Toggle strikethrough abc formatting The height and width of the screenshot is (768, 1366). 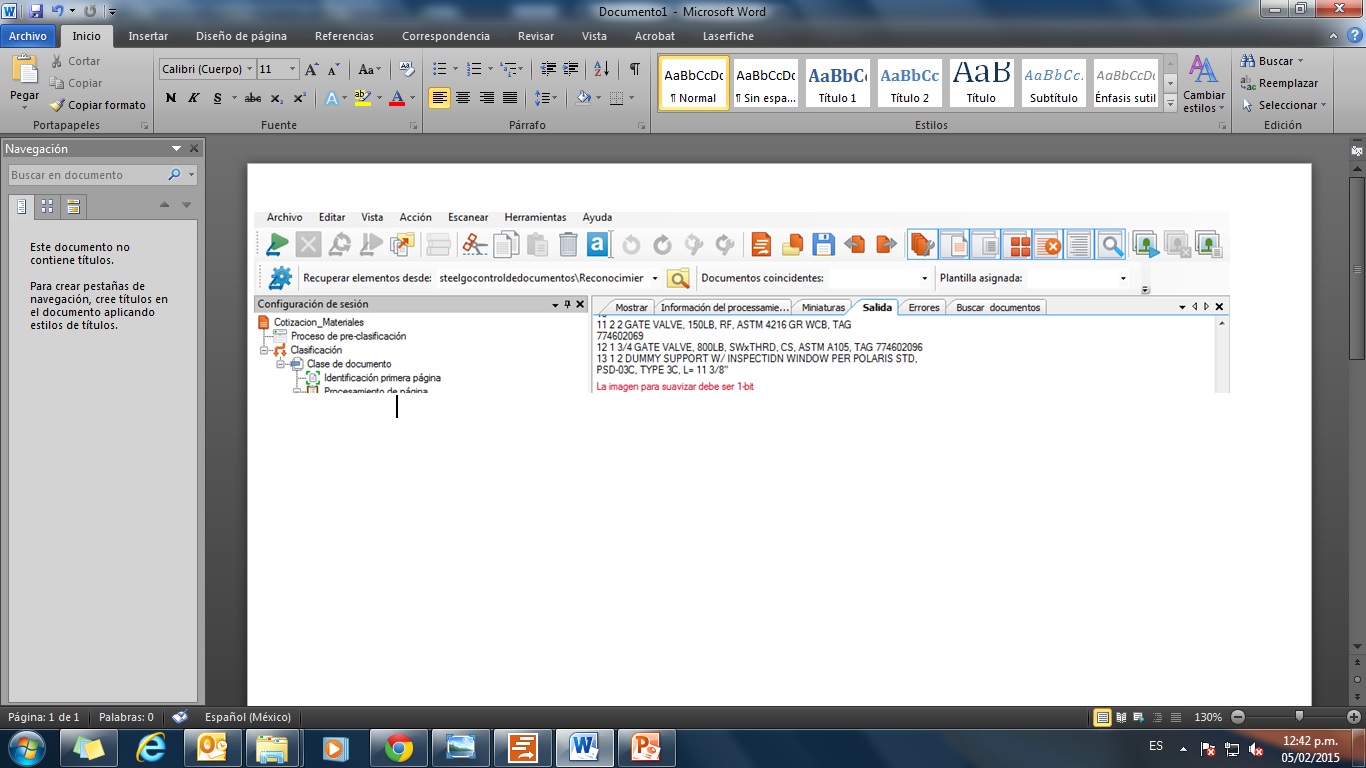(253, 98)
